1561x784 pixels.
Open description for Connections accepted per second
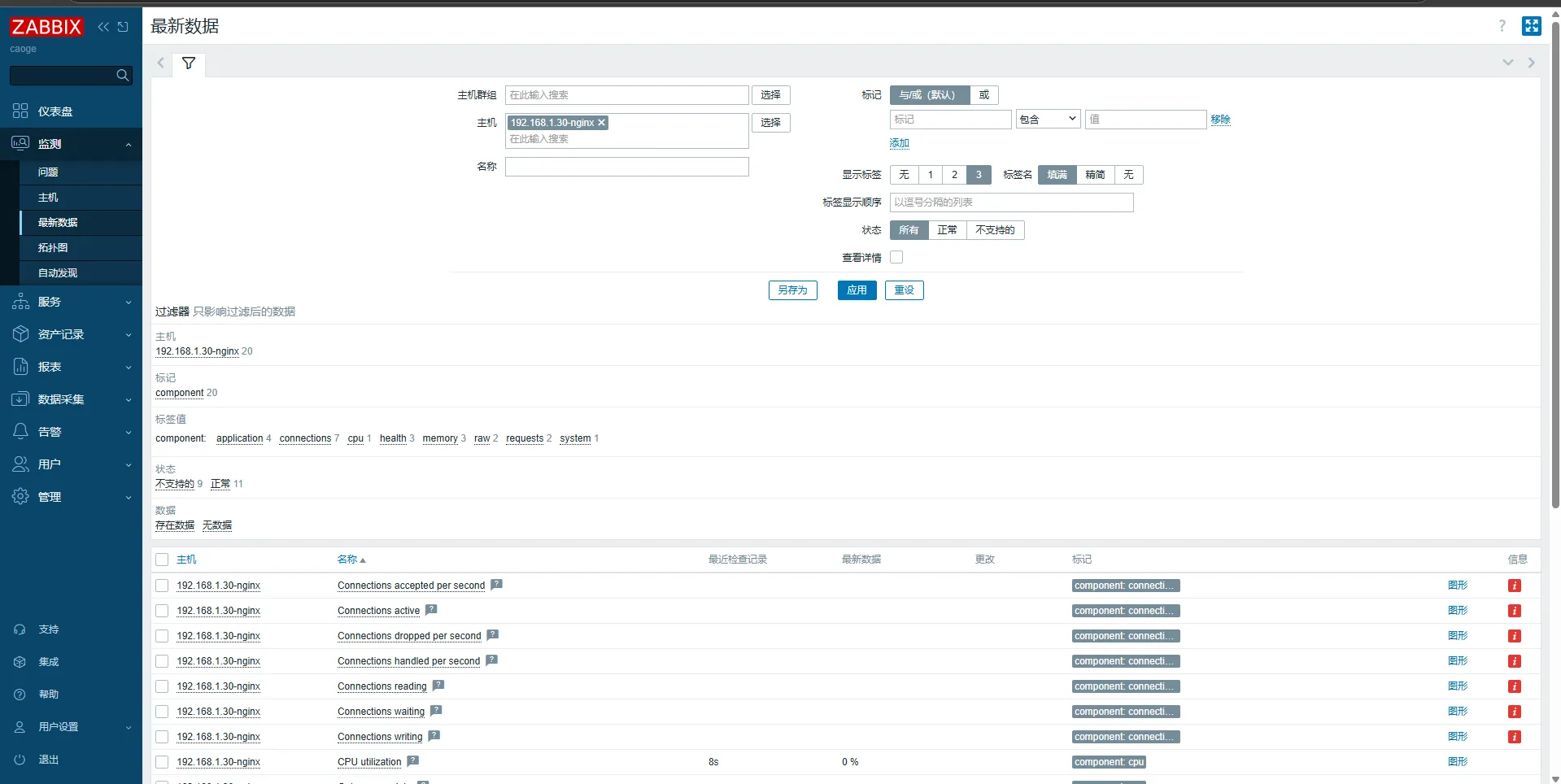(x=496, y=584)
